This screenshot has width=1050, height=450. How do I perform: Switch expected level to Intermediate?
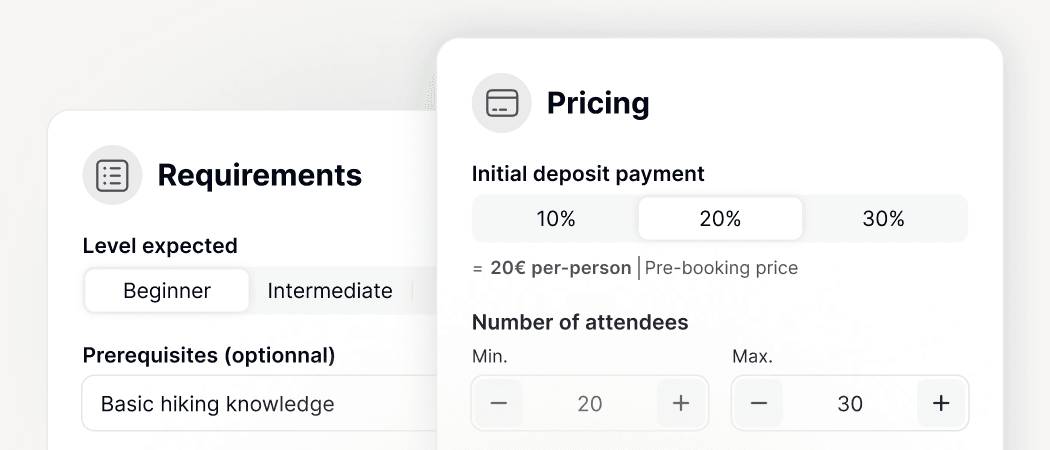[x=330, y=291]
